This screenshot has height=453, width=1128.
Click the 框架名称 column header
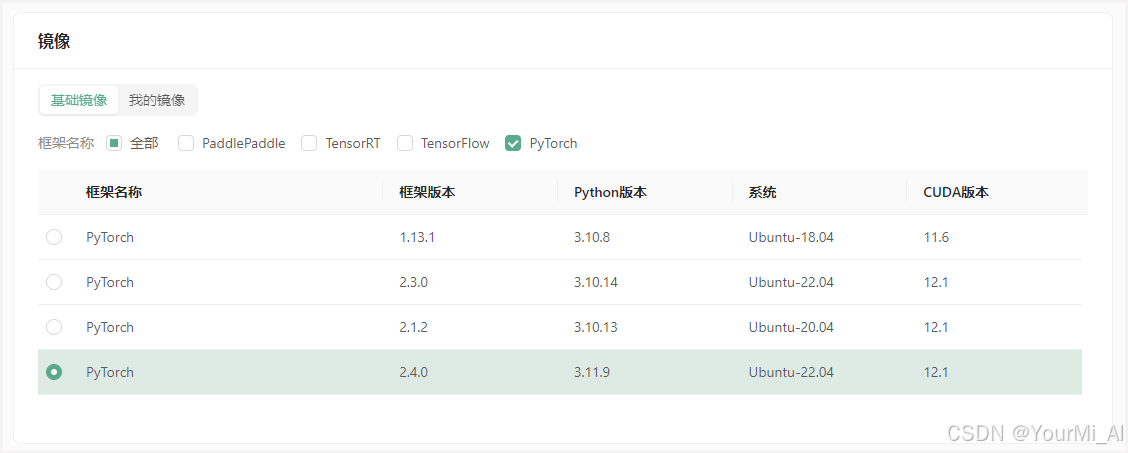[113, 192]
